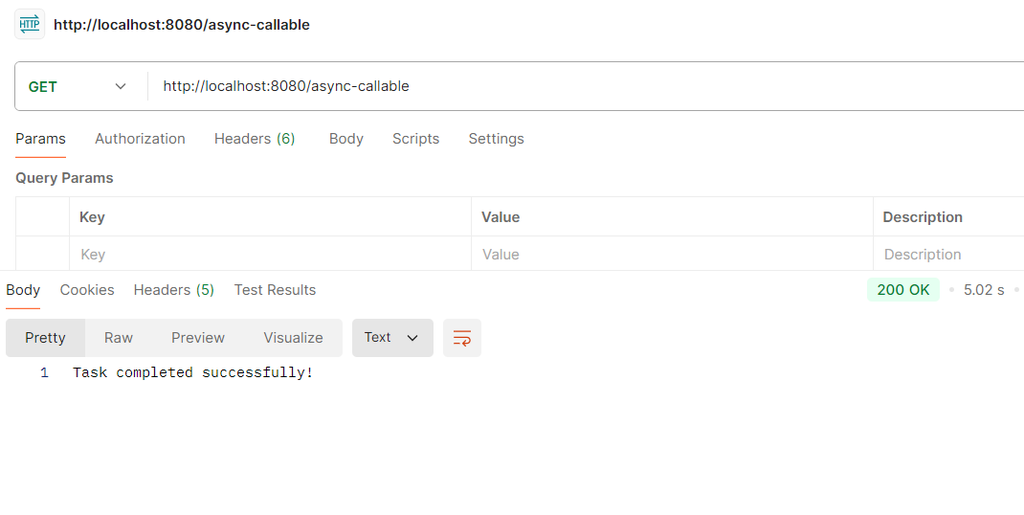Go to the Settings tab

(496, 139)
